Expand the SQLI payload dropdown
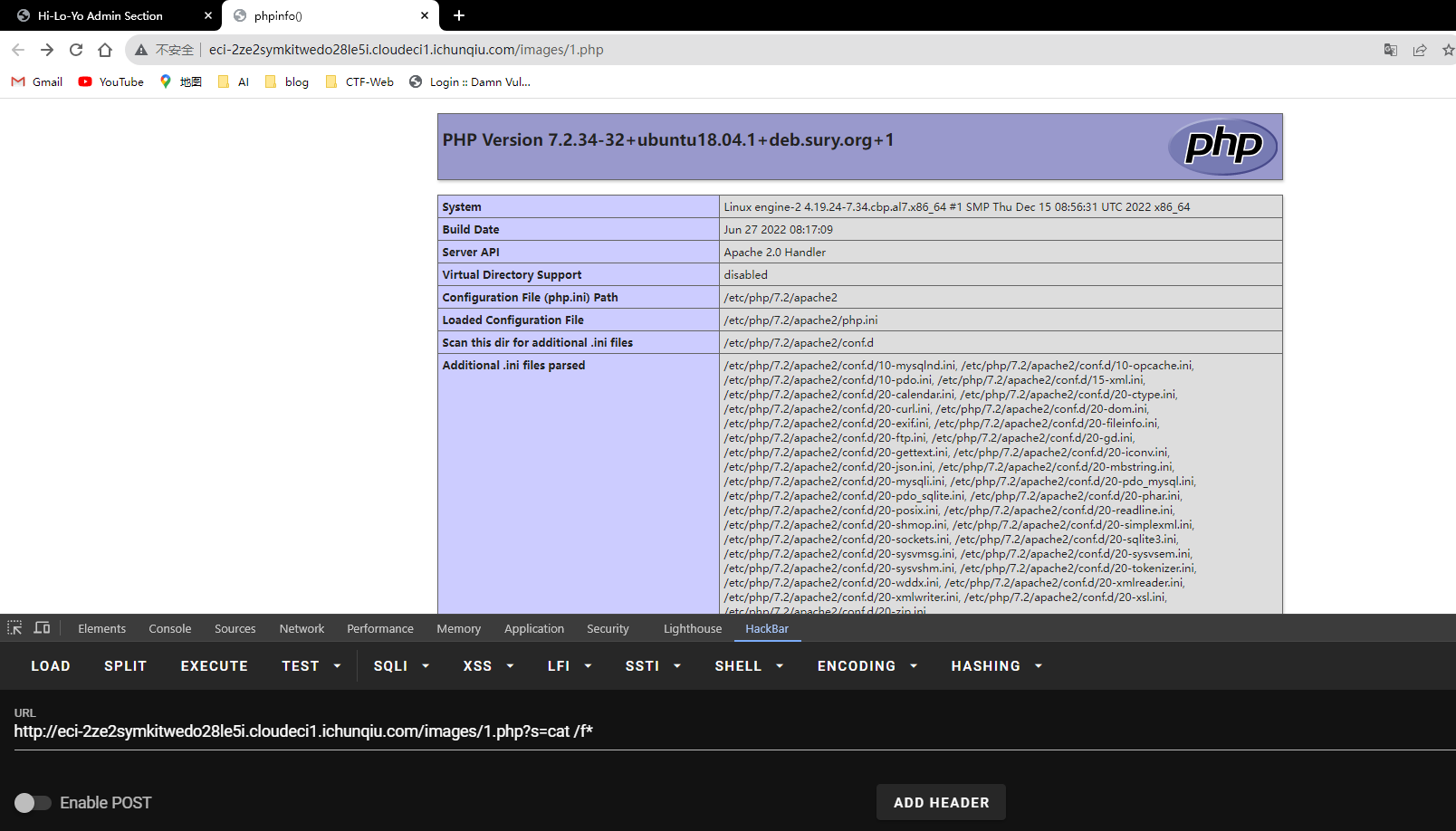This screenshot has height=831, width=1456. [401, 666]
